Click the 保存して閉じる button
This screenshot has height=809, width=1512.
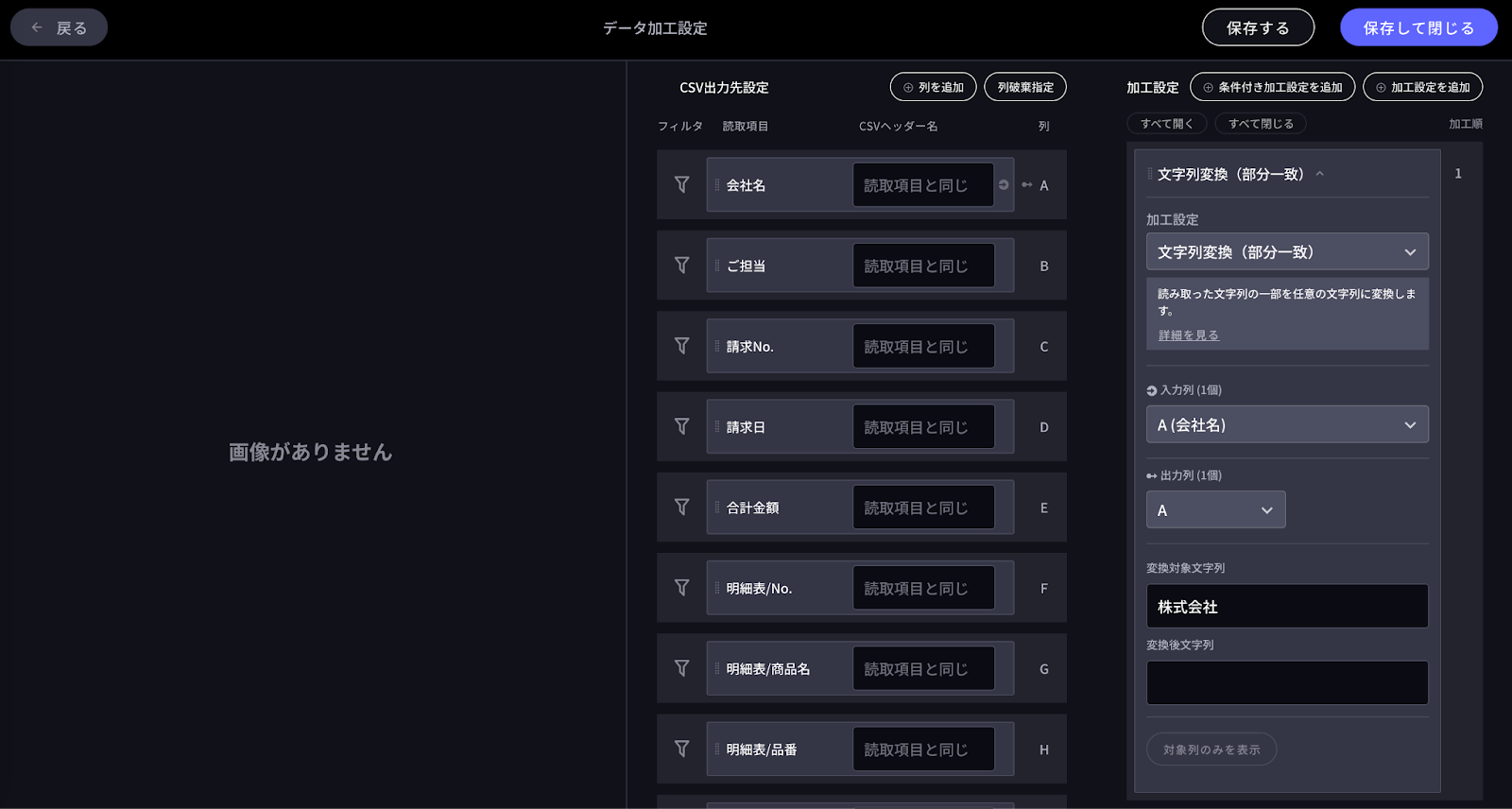coord(1417,28)
